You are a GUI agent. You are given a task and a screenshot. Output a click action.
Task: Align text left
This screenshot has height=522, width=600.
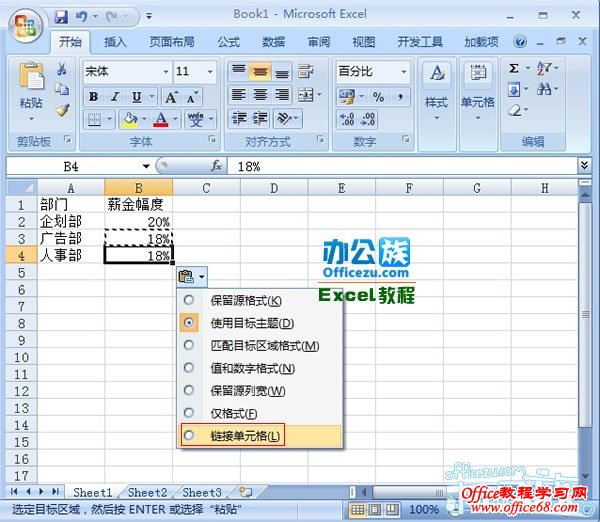pyautogui.click(x=239, y=95)
